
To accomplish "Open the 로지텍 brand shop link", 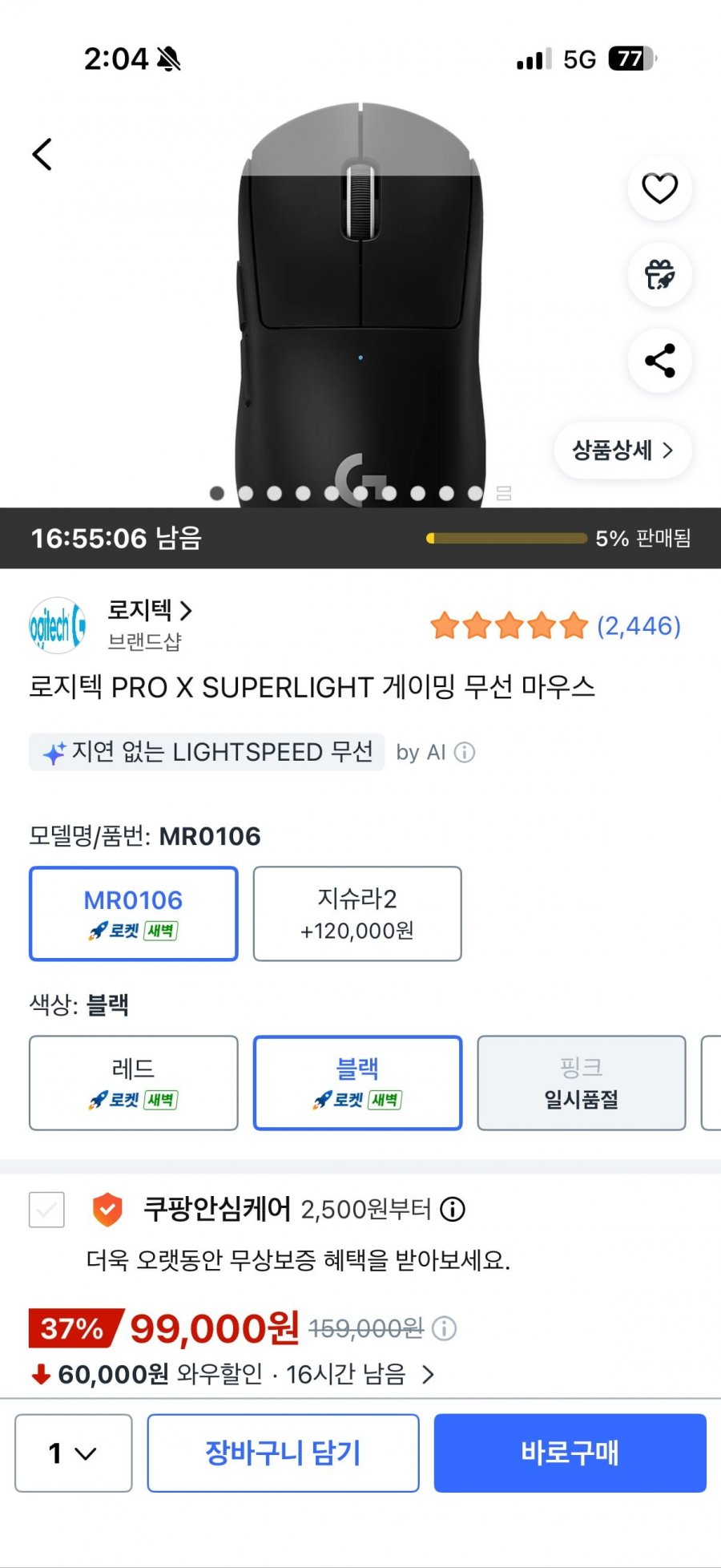I will point(151,611).
